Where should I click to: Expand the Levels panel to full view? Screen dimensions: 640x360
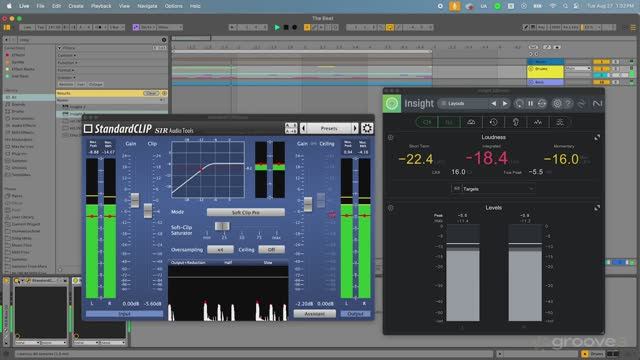coord(597,208)
